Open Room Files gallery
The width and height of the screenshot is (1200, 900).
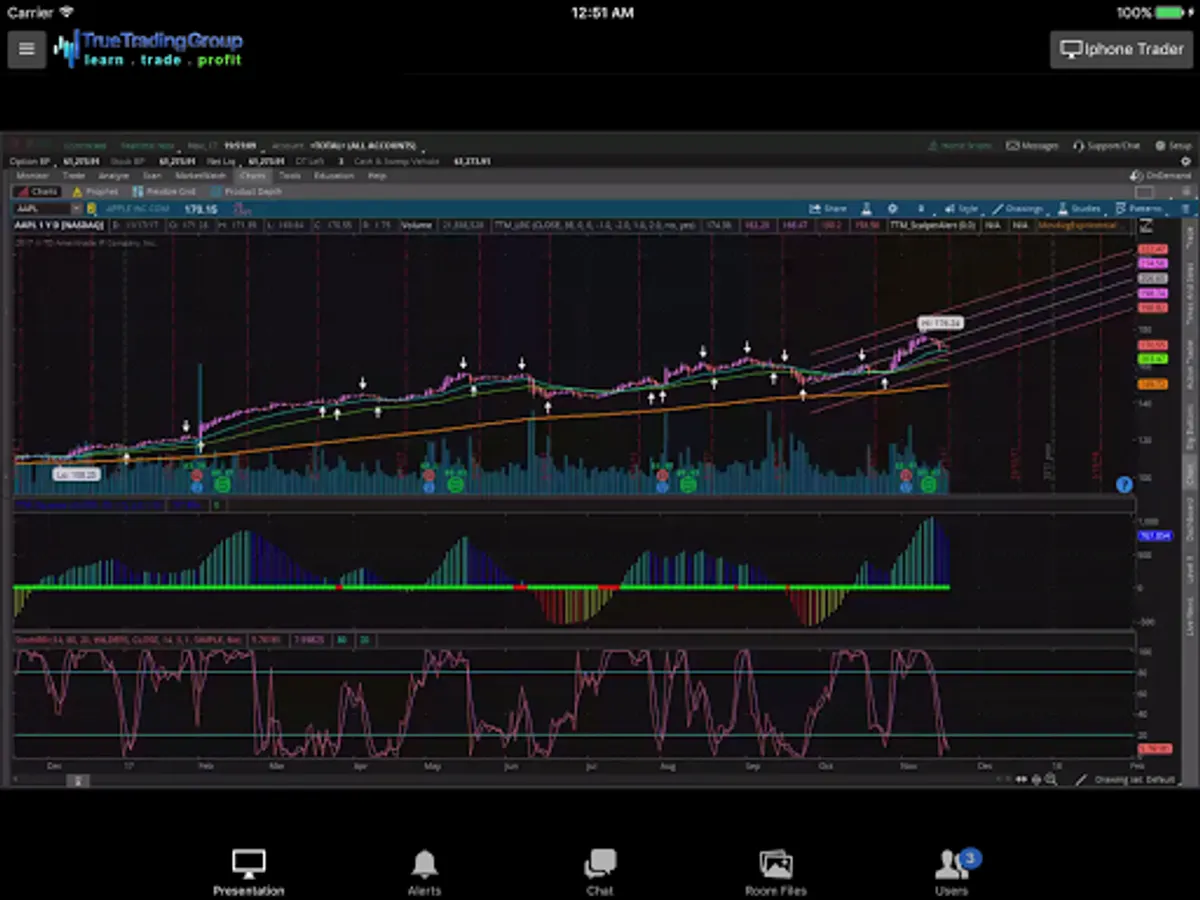tap(775, 864)
